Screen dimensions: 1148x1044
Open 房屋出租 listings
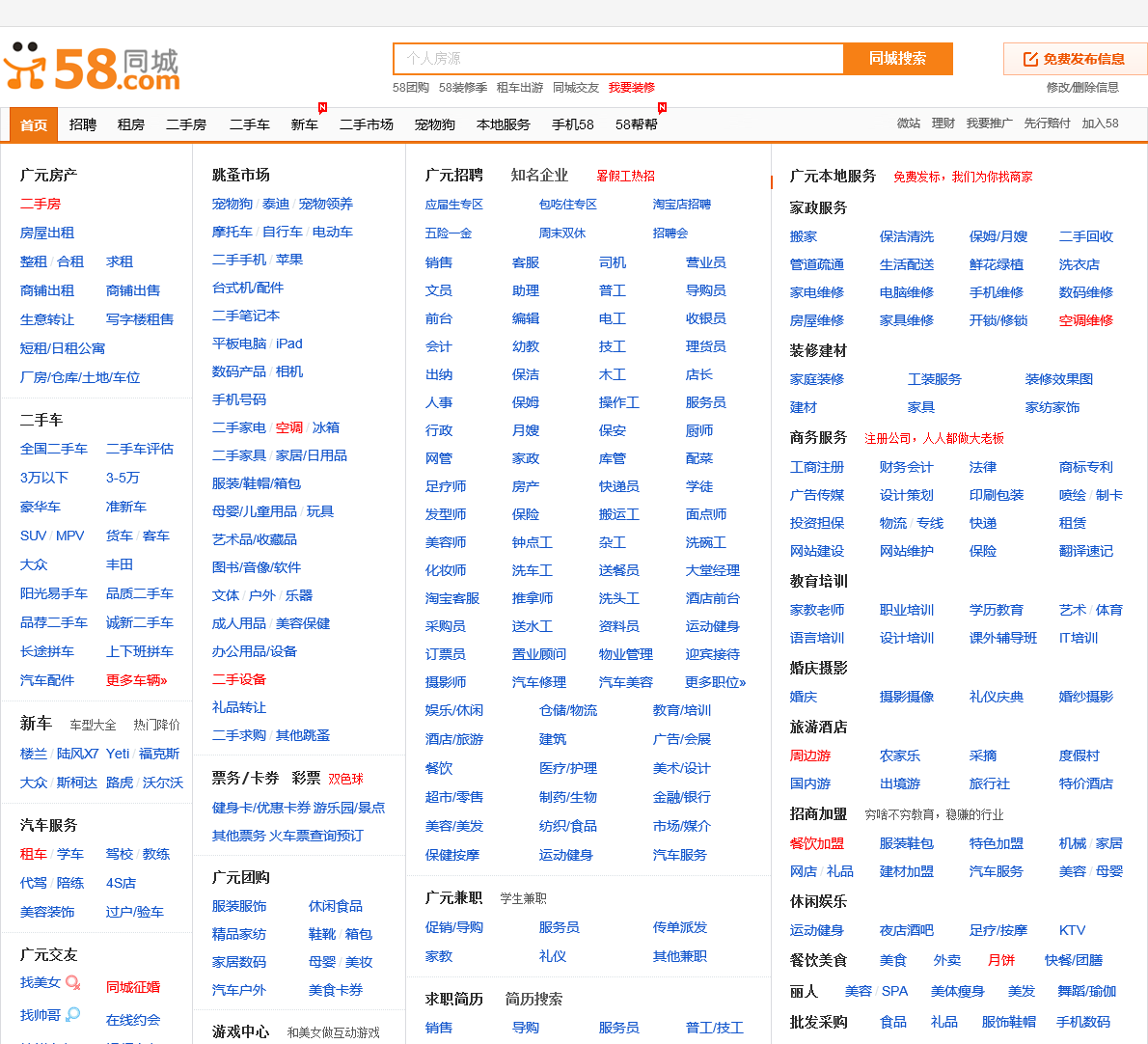[47, 233]
